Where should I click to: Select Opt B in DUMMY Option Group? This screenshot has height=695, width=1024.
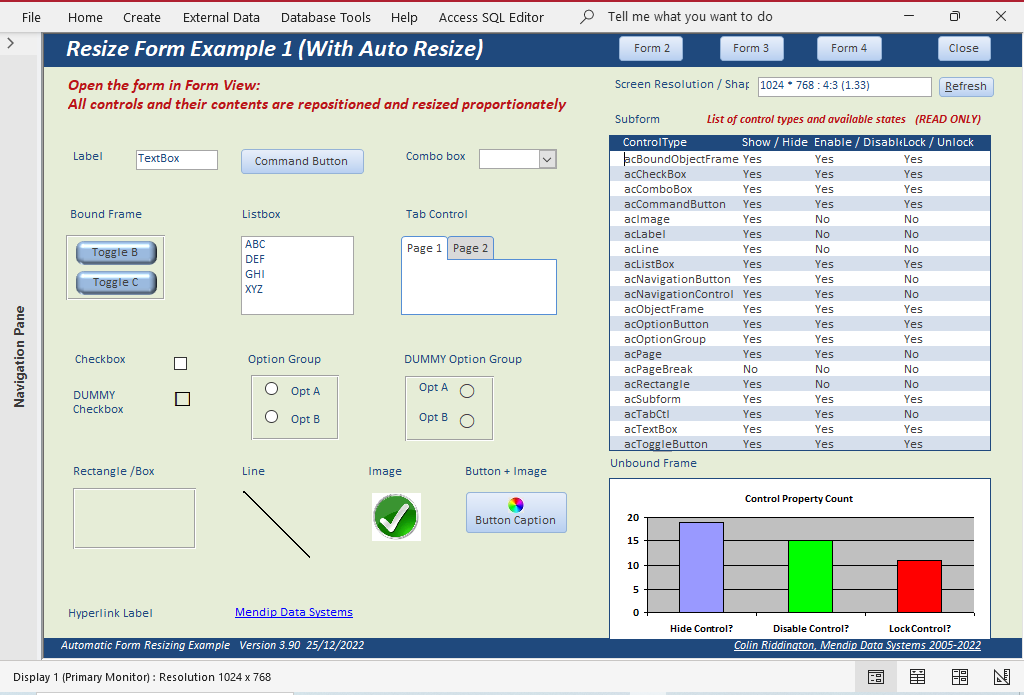[x=467, y=421]
